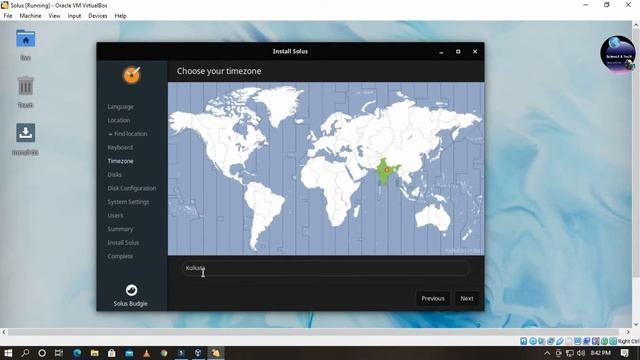The width and height of the screenshot is (640, 360).
Task: Open the VirtualBox Help menu
Action: (x=120, y=16)
